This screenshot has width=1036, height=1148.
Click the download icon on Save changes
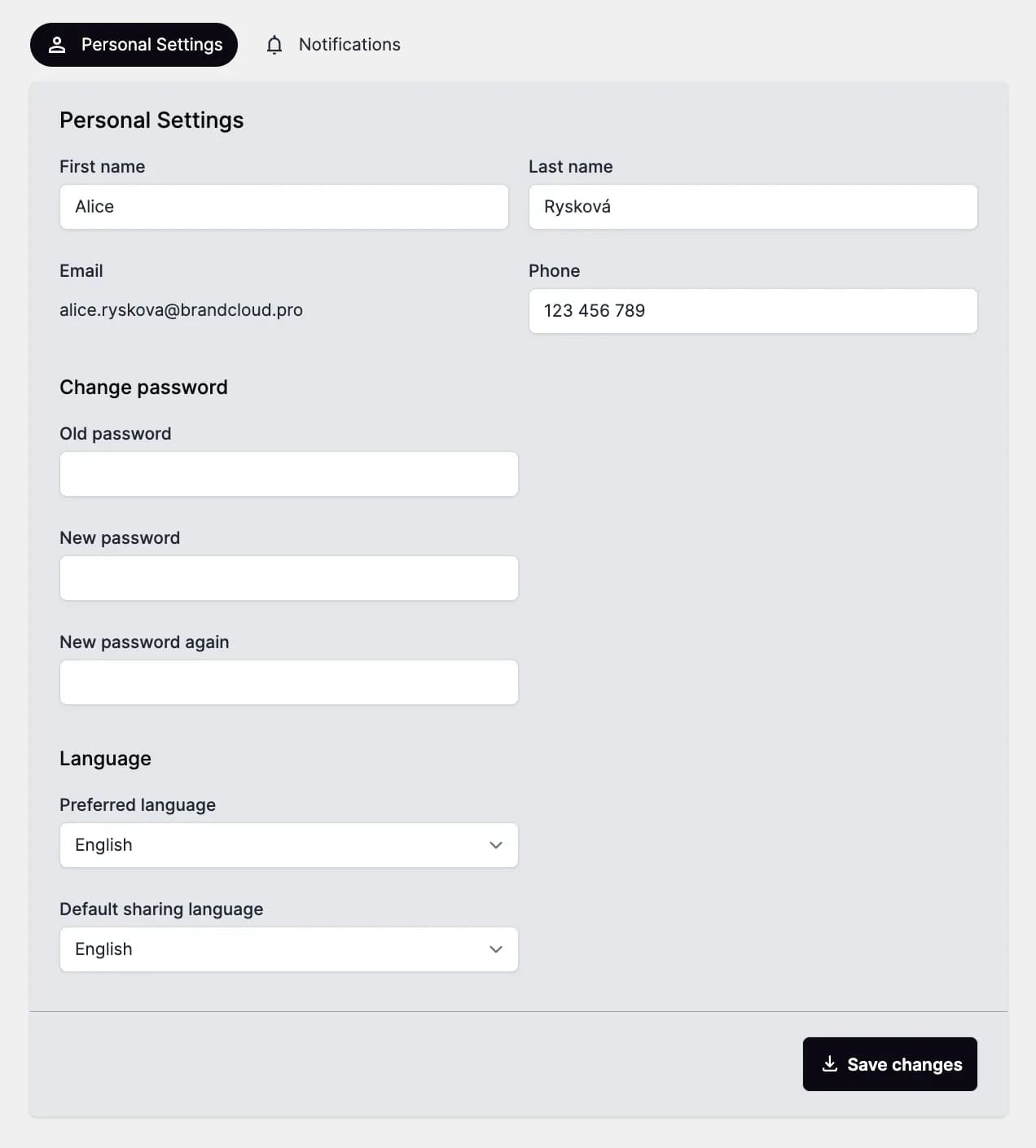click(829, 1064)
